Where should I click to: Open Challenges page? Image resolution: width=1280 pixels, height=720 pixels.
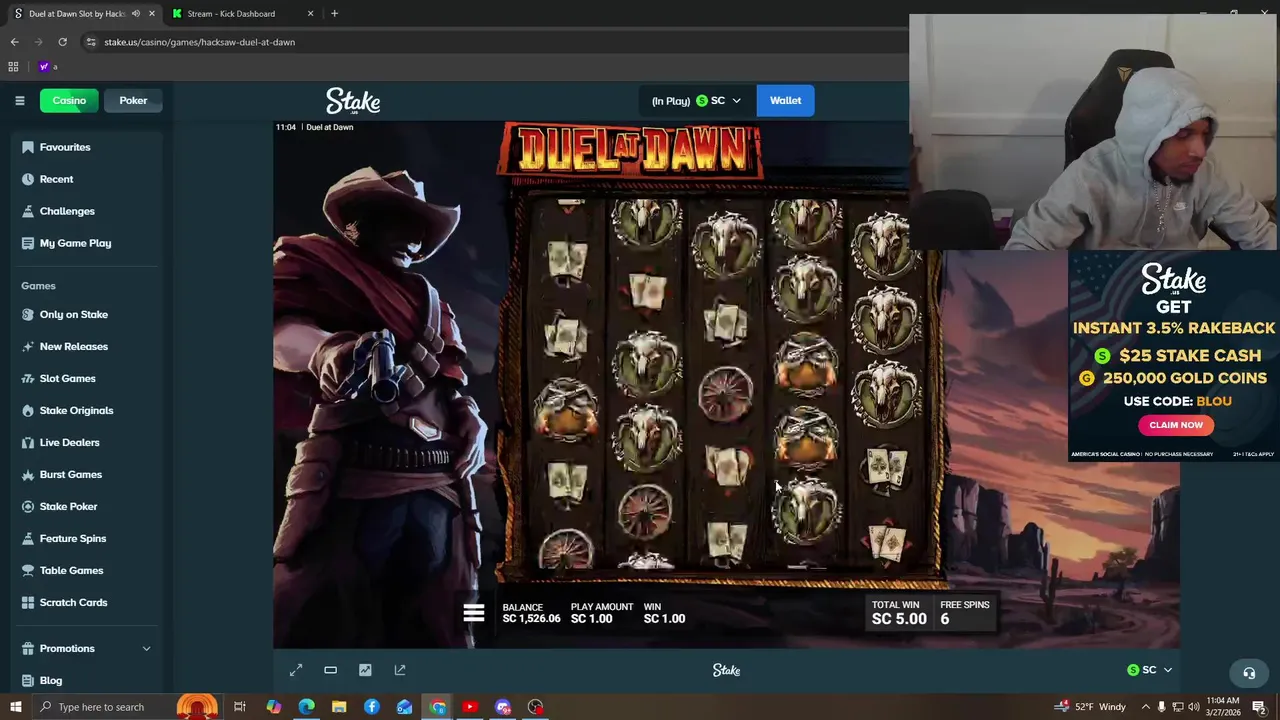85,211
